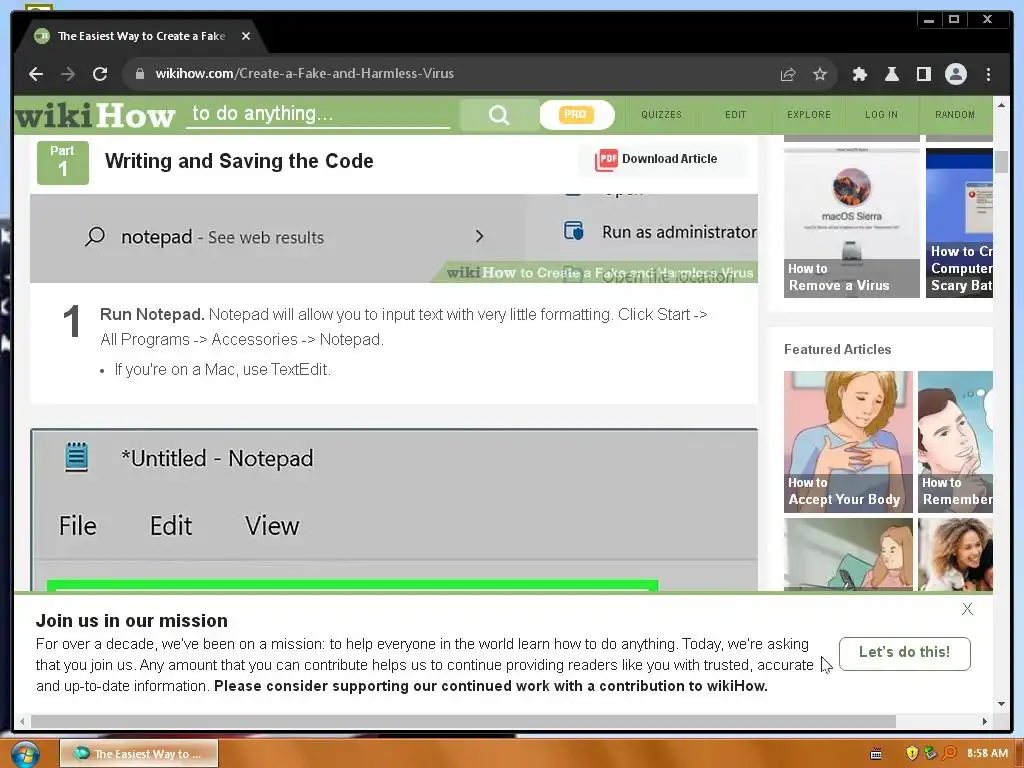Click the orange search tray icon
The image size is (1024, 768).
point(950,754)
